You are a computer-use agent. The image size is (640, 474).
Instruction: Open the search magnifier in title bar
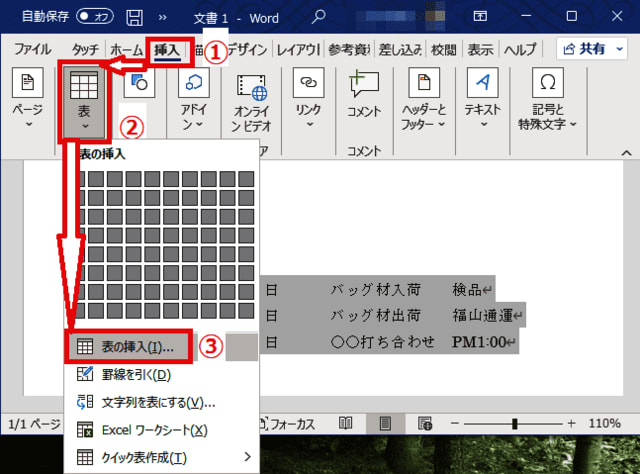coord(319,17)
